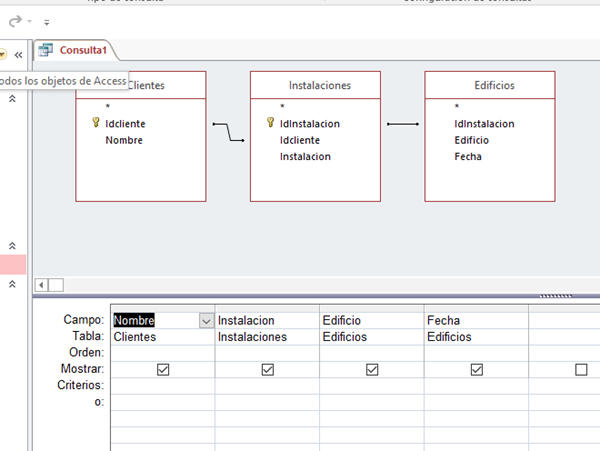Collapse the navigation pane with double chevron

coord(18,54)
